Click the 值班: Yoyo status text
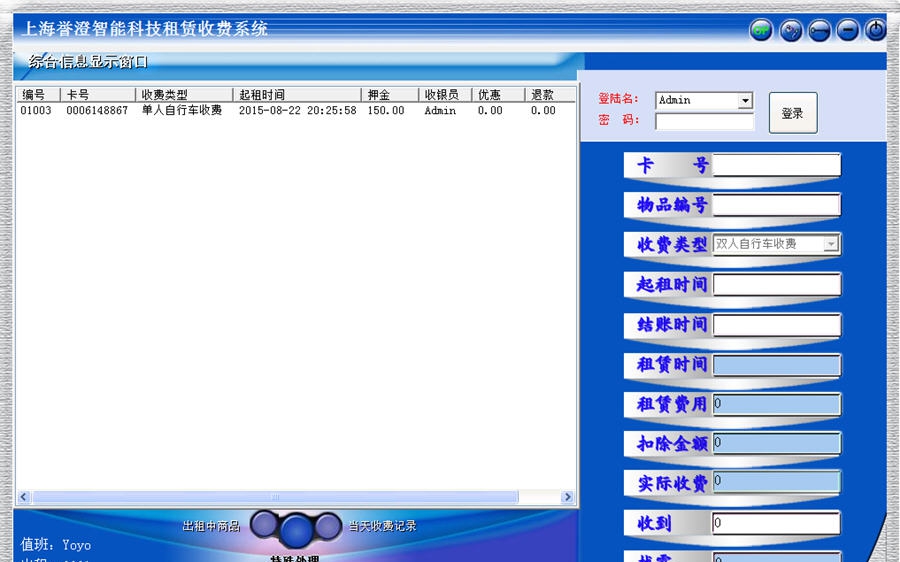 (56, 544)
